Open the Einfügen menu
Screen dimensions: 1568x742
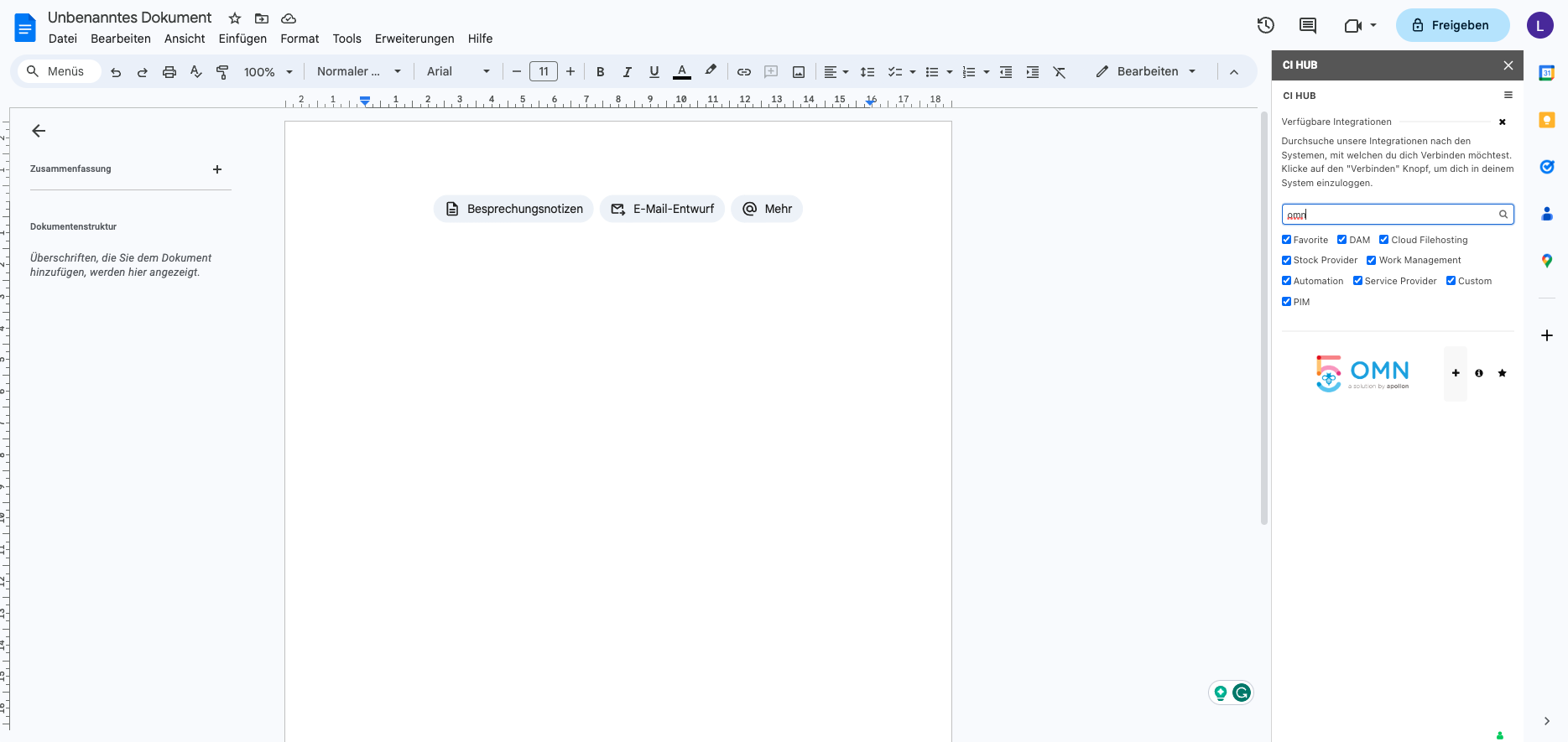coord(242,39)
